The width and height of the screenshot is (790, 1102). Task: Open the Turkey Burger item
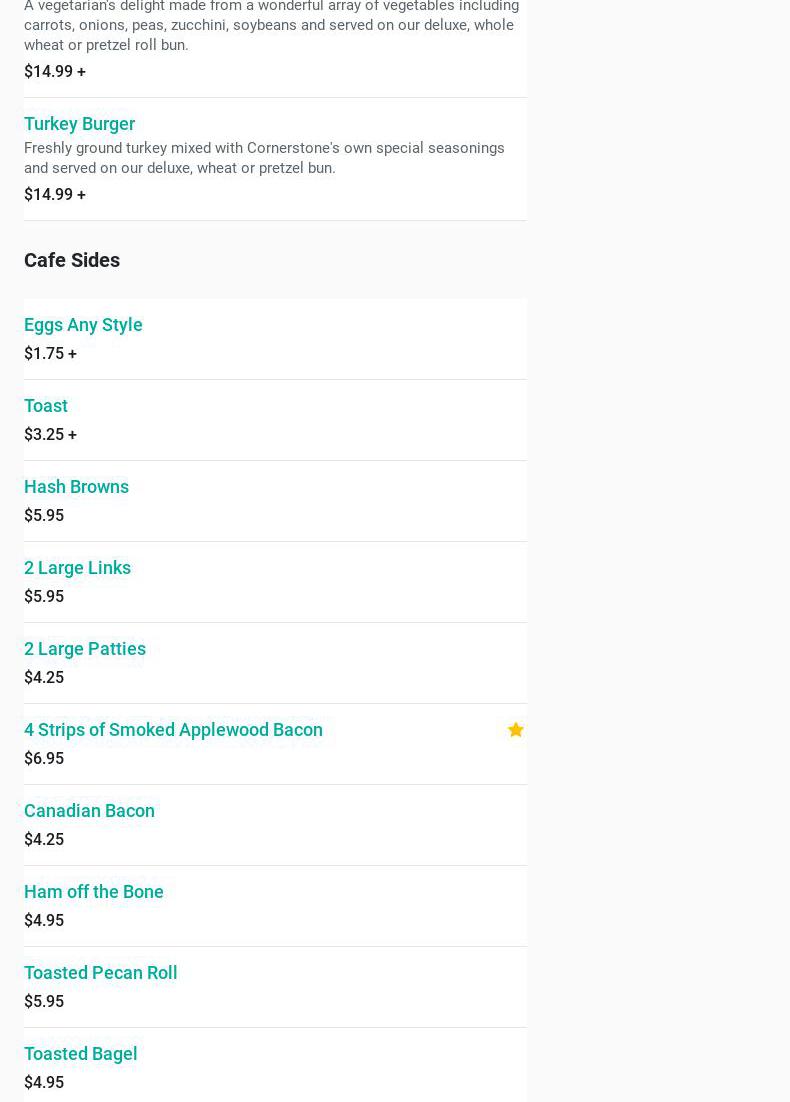tap(79, 124)
